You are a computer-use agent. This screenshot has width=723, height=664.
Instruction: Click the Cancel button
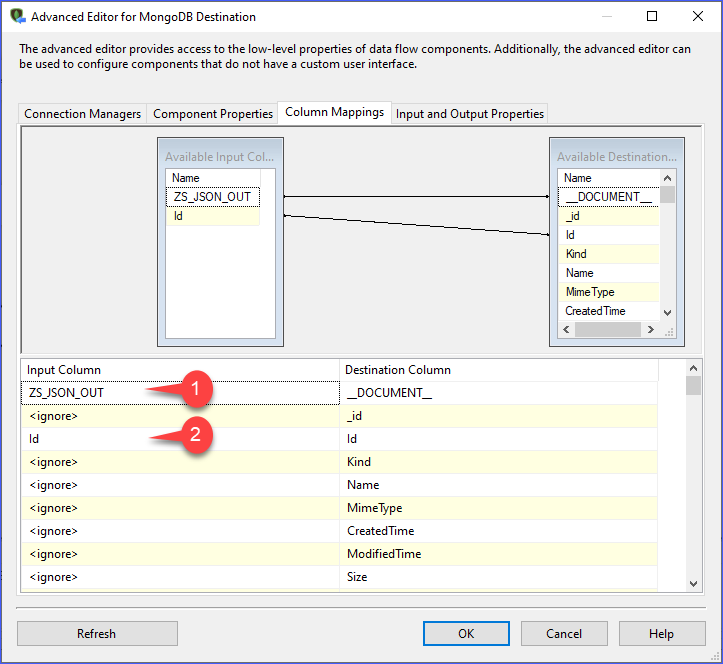564,634
